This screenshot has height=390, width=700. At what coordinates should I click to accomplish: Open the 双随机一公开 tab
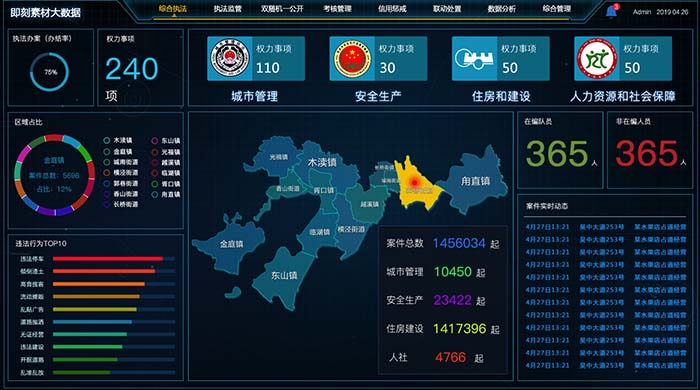pyautogui.click(x=282, y=9)
